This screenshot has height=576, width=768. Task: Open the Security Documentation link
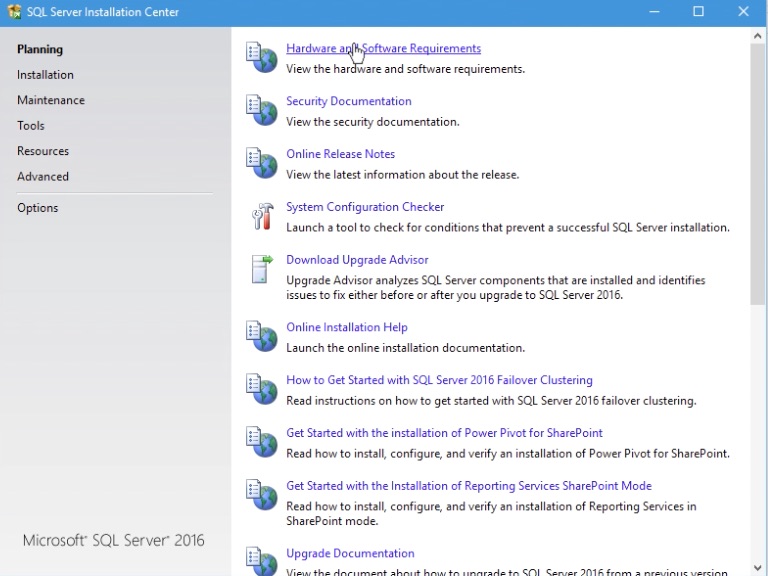point(349,101)
